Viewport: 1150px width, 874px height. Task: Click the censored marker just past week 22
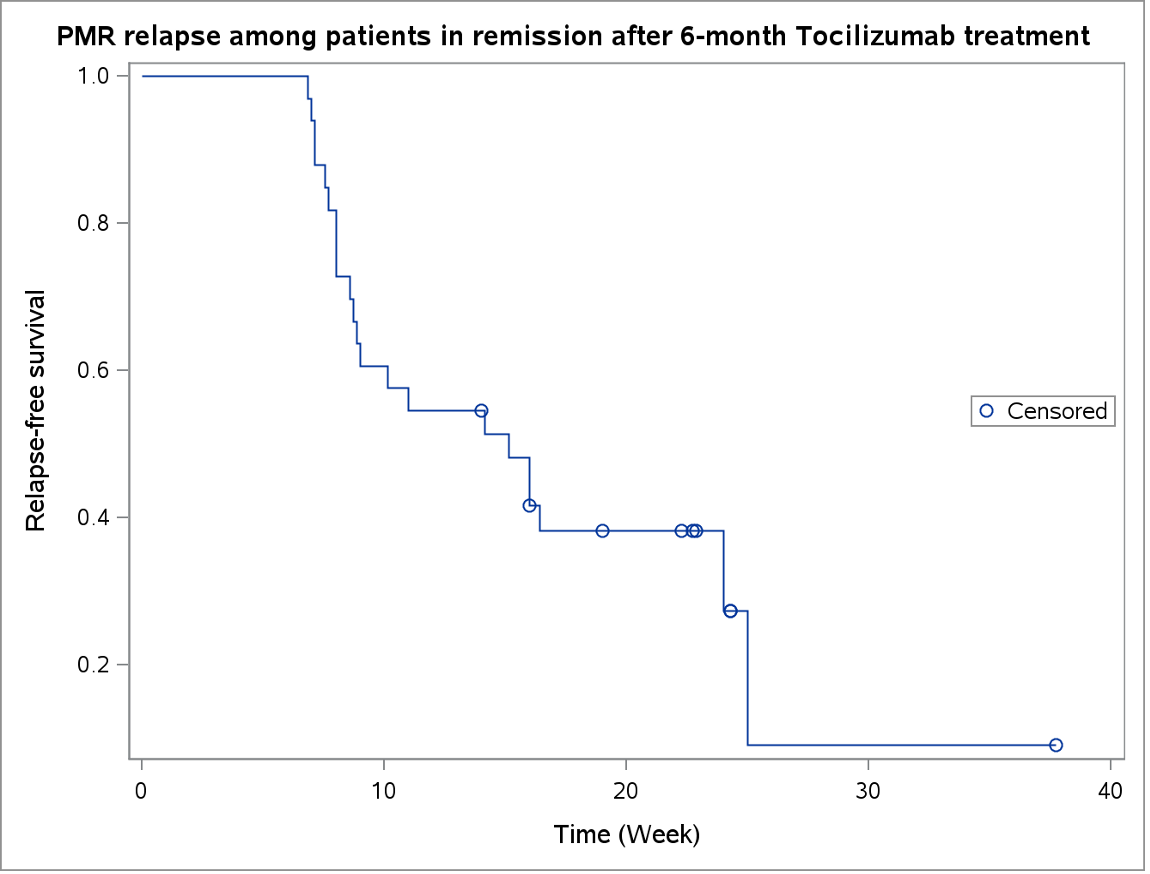point(682,531)
